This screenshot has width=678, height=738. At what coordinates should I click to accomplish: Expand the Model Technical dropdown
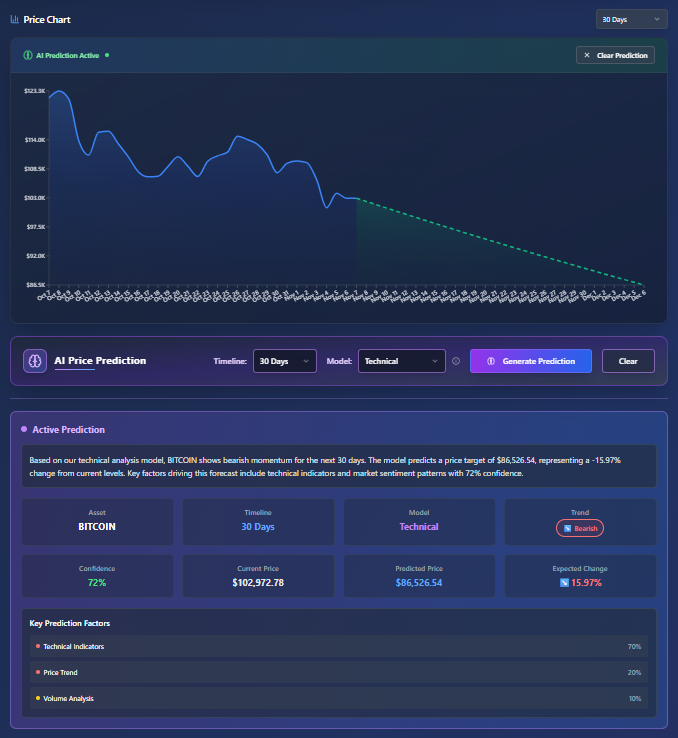click(x=401, y=361)
